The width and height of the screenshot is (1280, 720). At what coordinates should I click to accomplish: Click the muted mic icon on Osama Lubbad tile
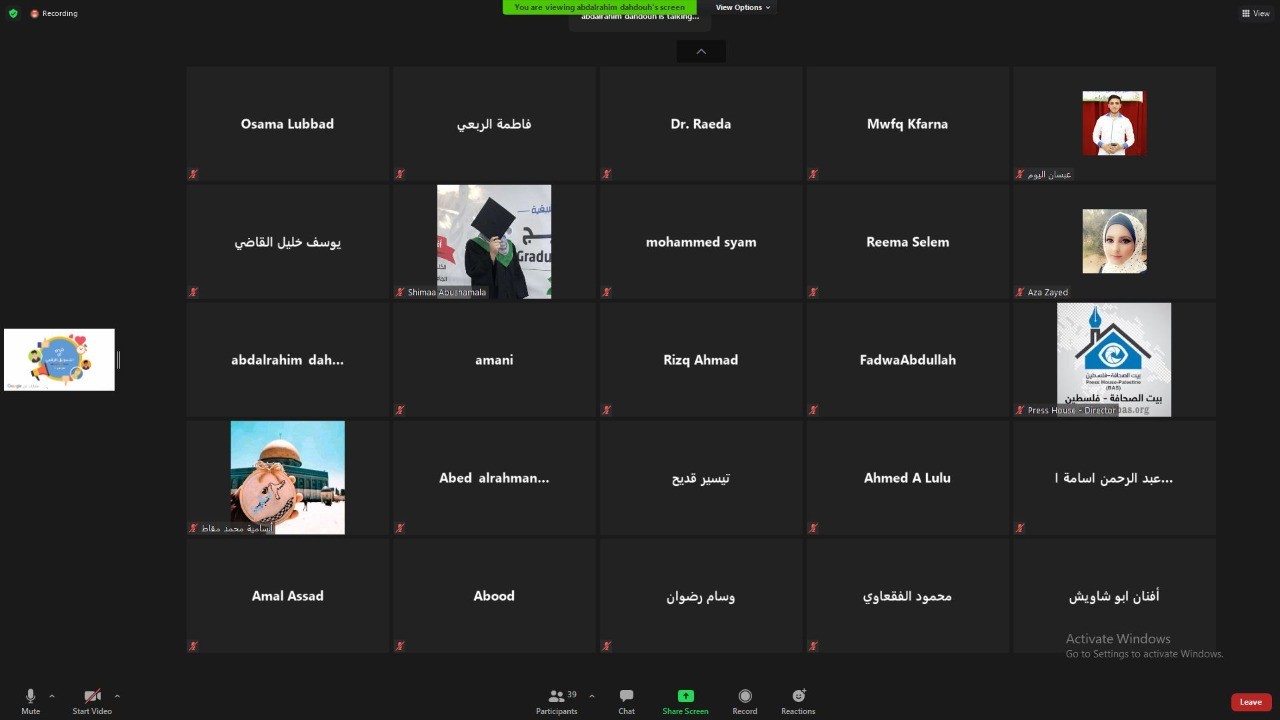[194, 174]
